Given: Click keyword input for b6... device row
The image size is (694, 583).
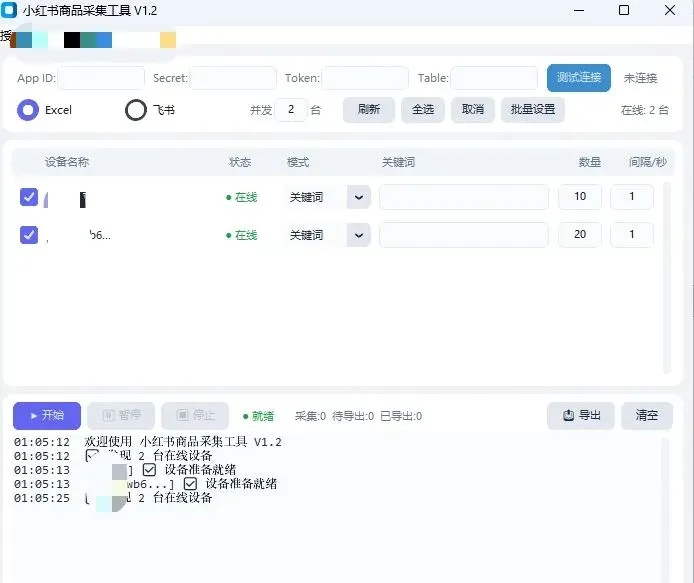Looking at the screenshot, I should (x=464, y=235).
